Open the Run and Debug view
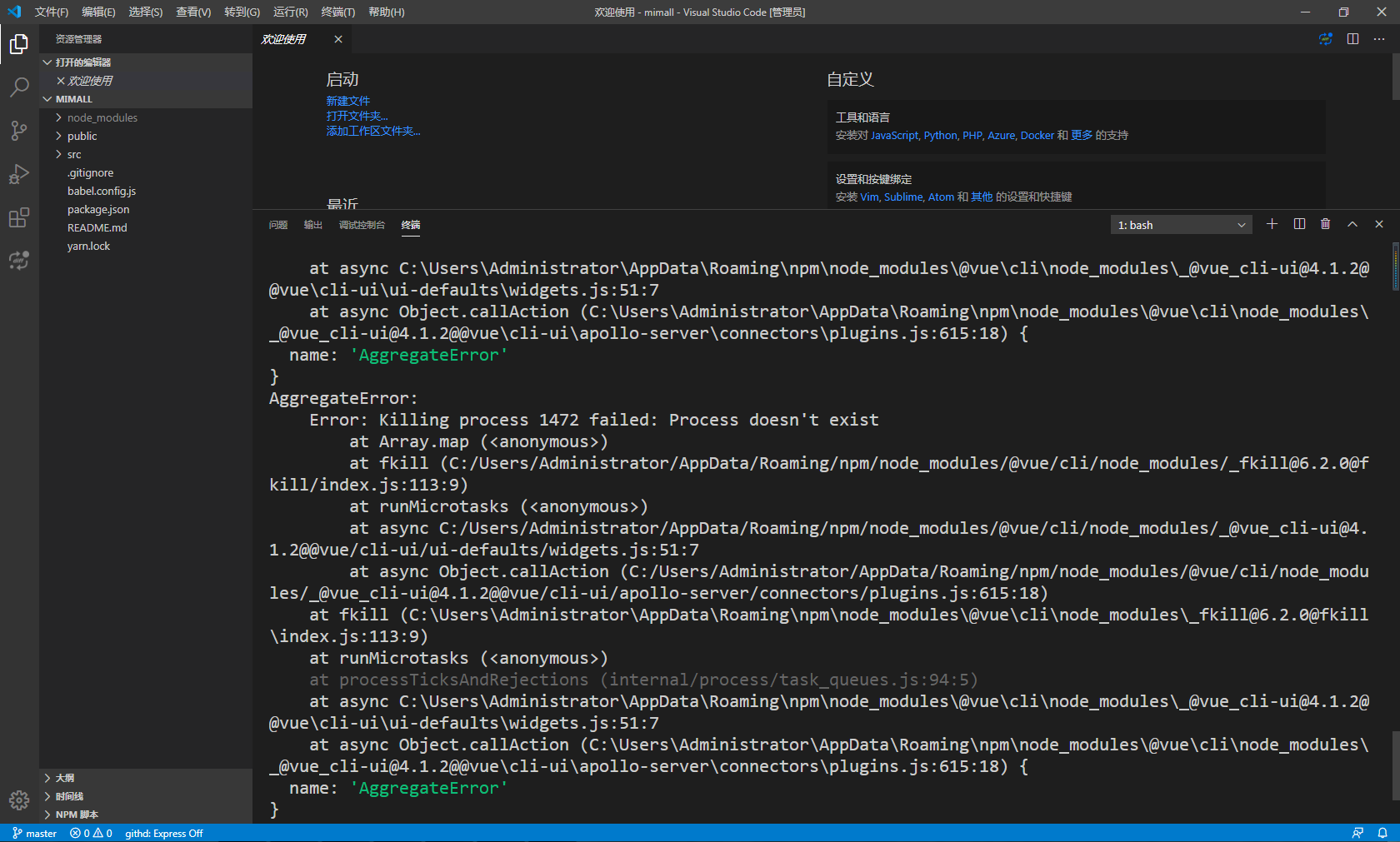This screenshot has height=842, width=1400. coord(19,174)
